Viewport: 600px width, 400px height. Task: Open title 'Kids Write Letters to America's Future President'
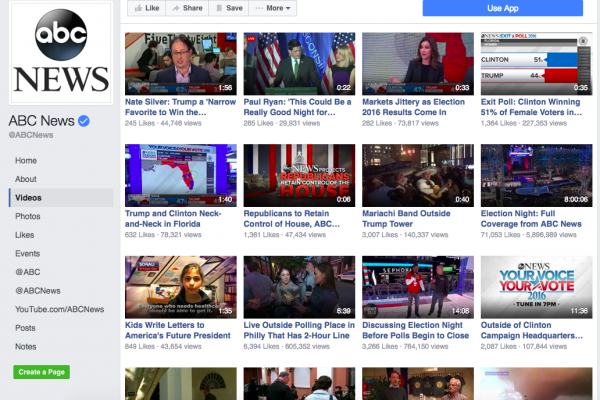coord(178,330)
